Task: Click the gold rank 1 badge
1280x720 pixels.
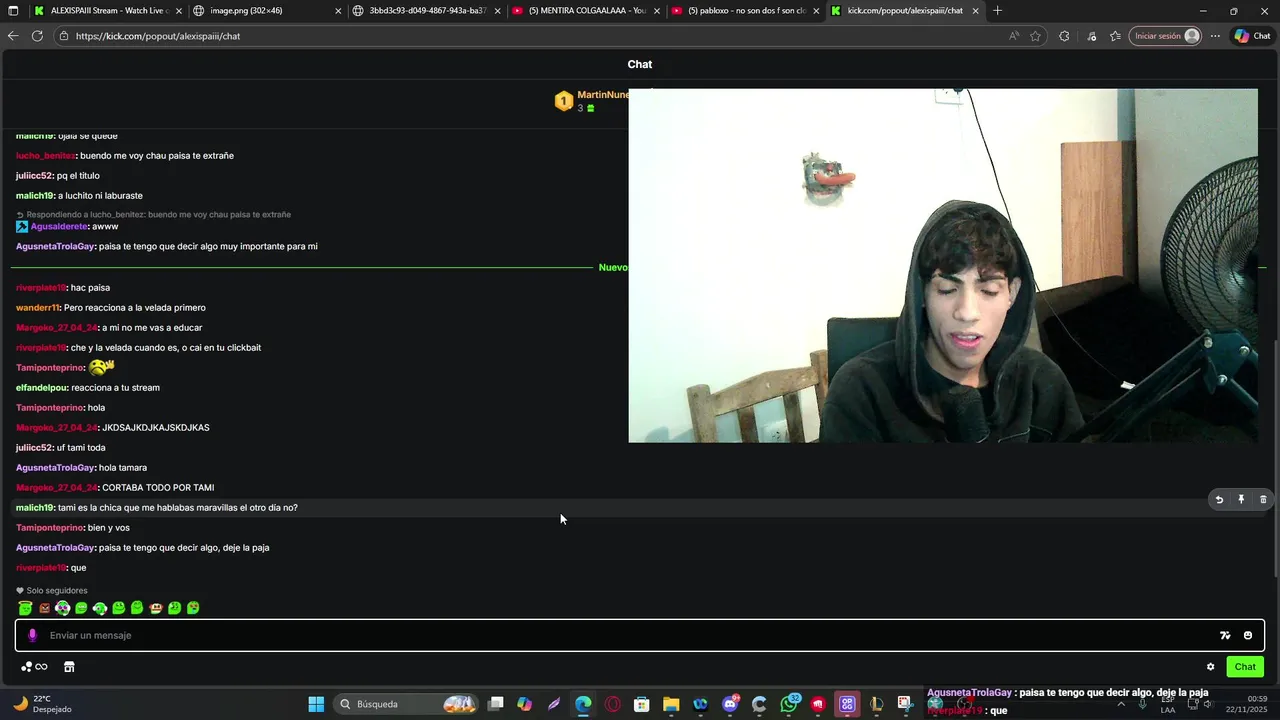Action: [564, 101]
